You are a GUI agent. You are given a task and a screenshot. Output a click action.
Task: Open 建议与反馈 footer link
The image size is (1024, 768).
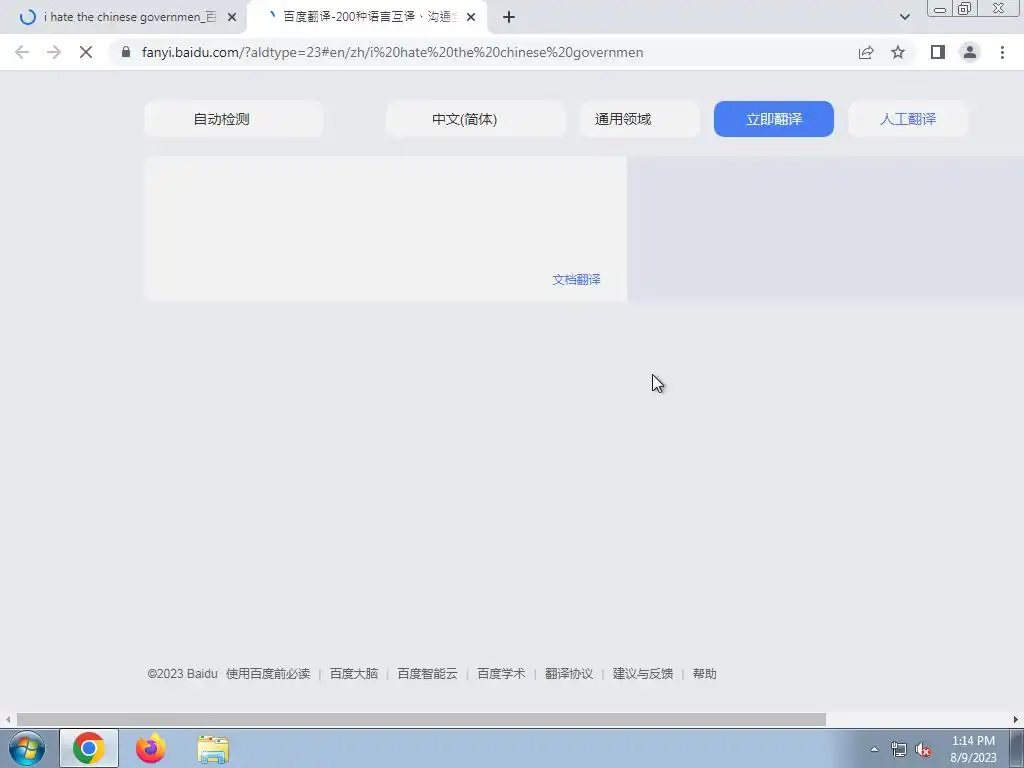tap(643, 673)
